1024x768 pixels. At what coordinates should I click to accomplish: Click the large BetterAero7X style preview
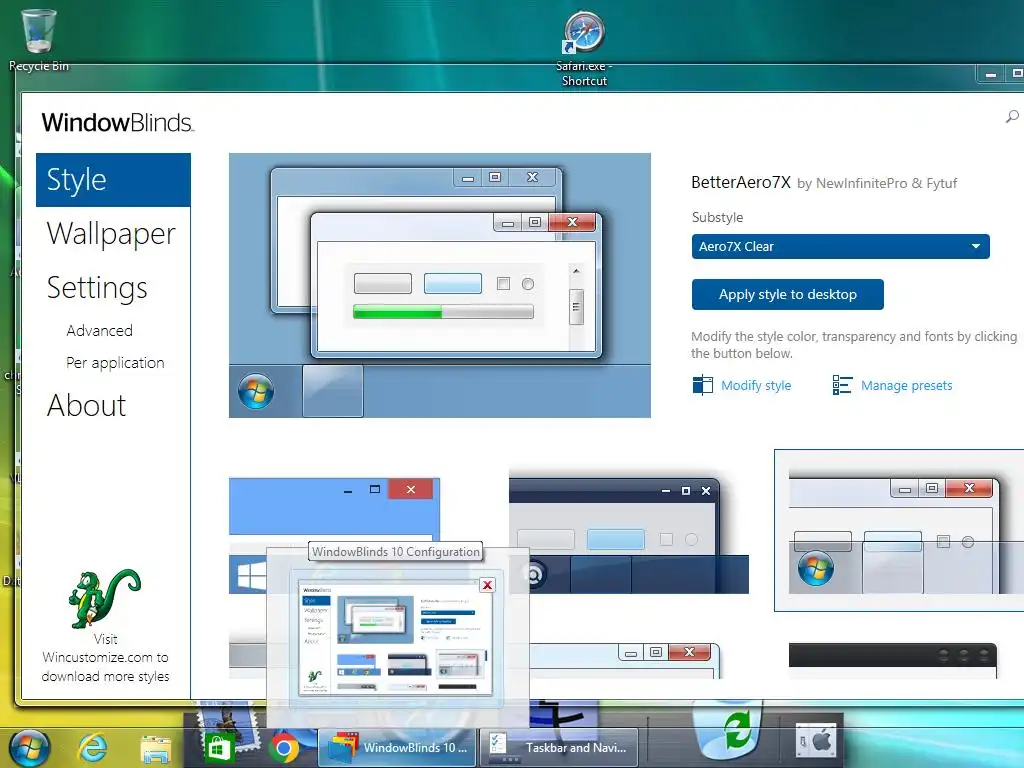pyautogui.click(x=440, y=285)
